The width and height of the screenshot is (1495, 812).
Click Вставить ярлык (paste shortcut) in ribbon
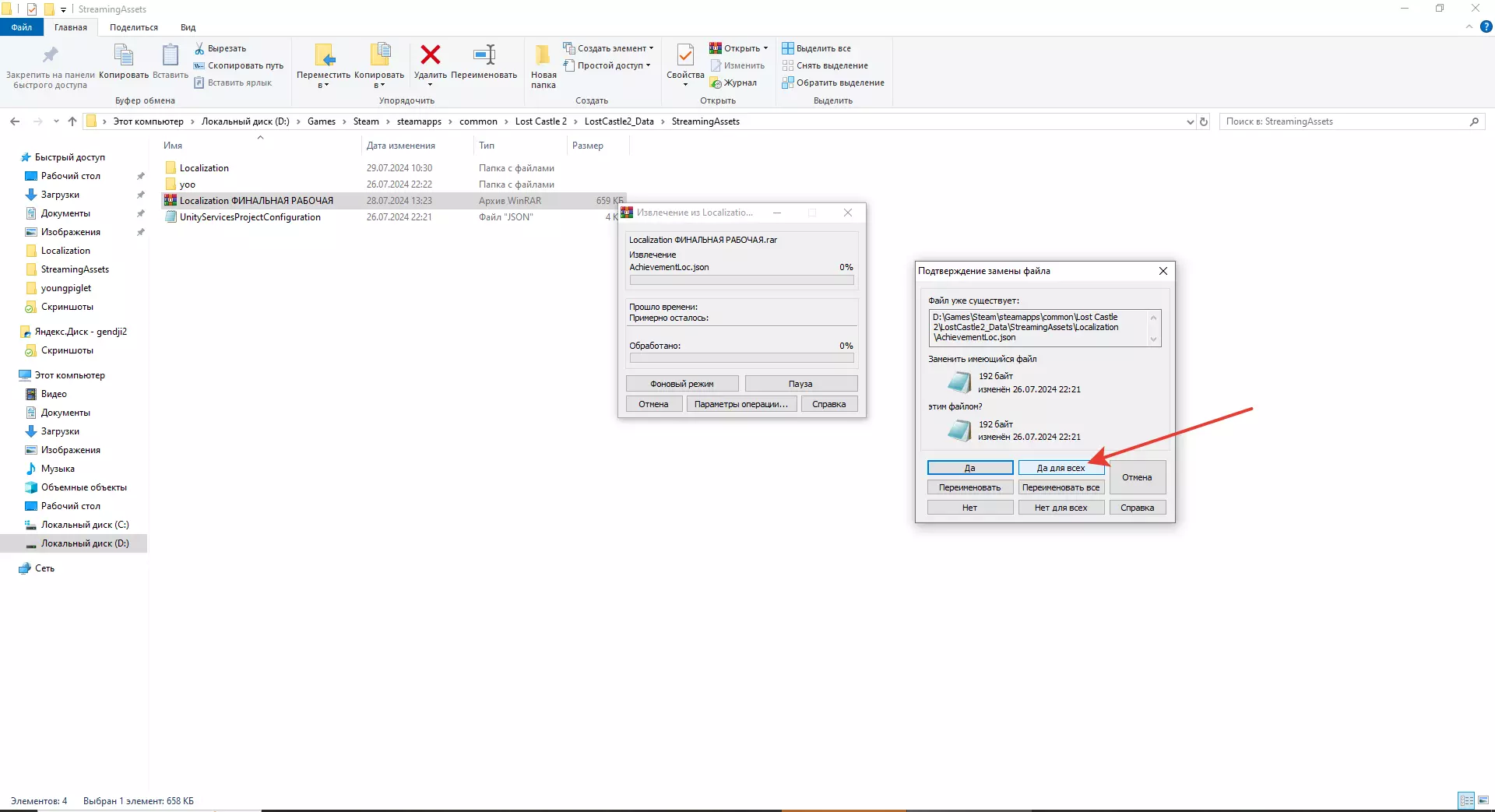[233, 83]
